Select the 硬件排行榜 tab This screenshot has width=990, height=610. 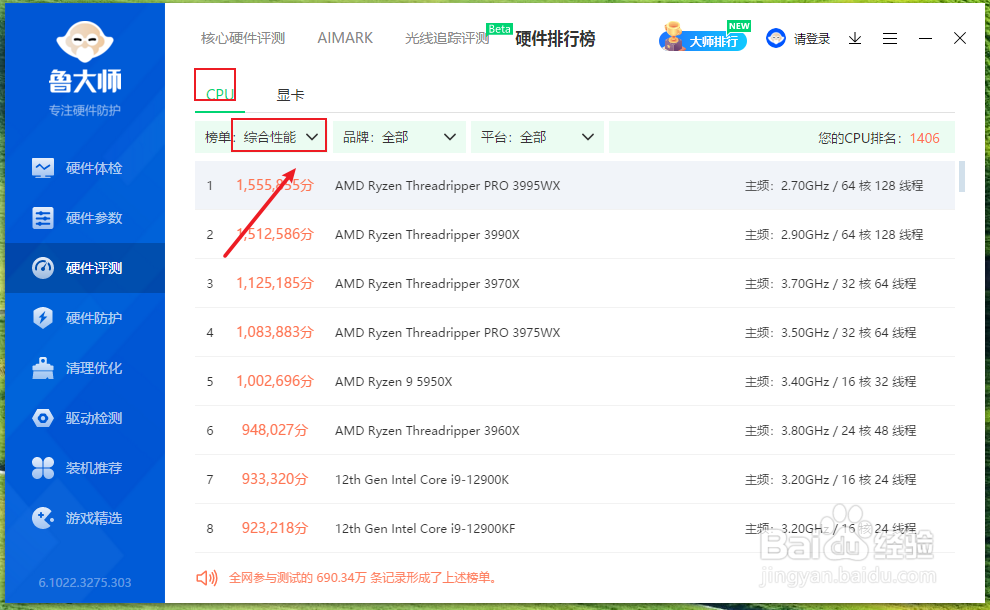555,39
